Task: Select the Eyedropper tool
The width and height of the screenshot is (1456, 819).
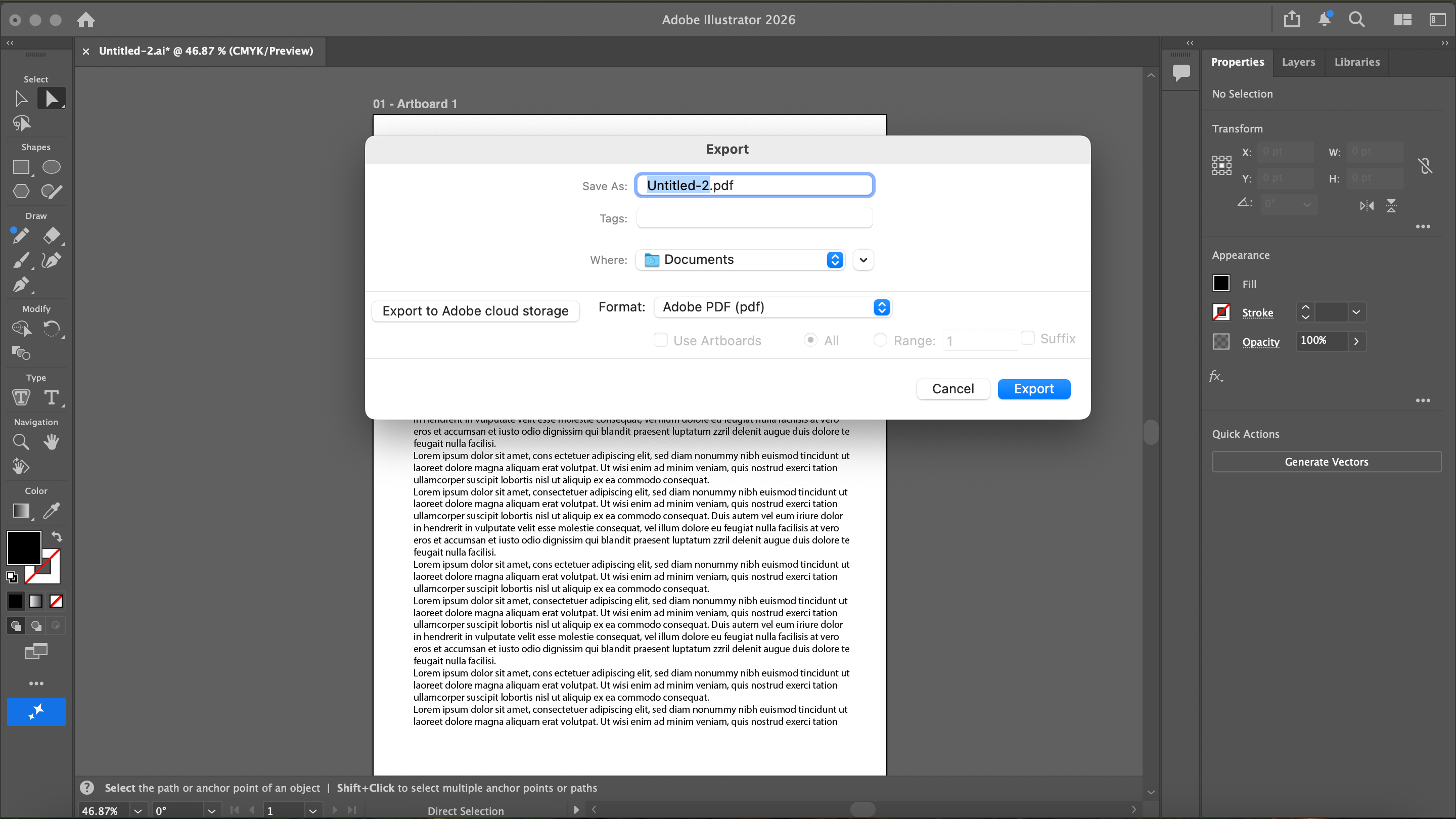Action: [x=51, y=511]
